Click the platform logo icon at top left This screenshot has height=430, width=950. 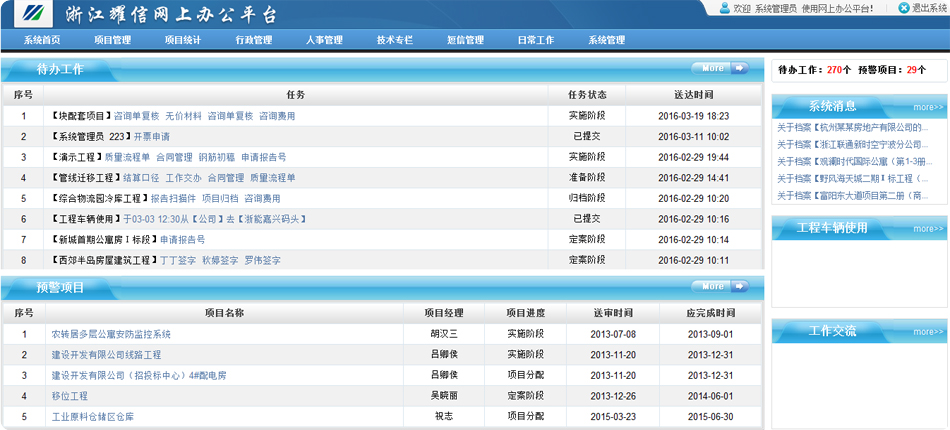pyautogui.click(x=30, y=14)
